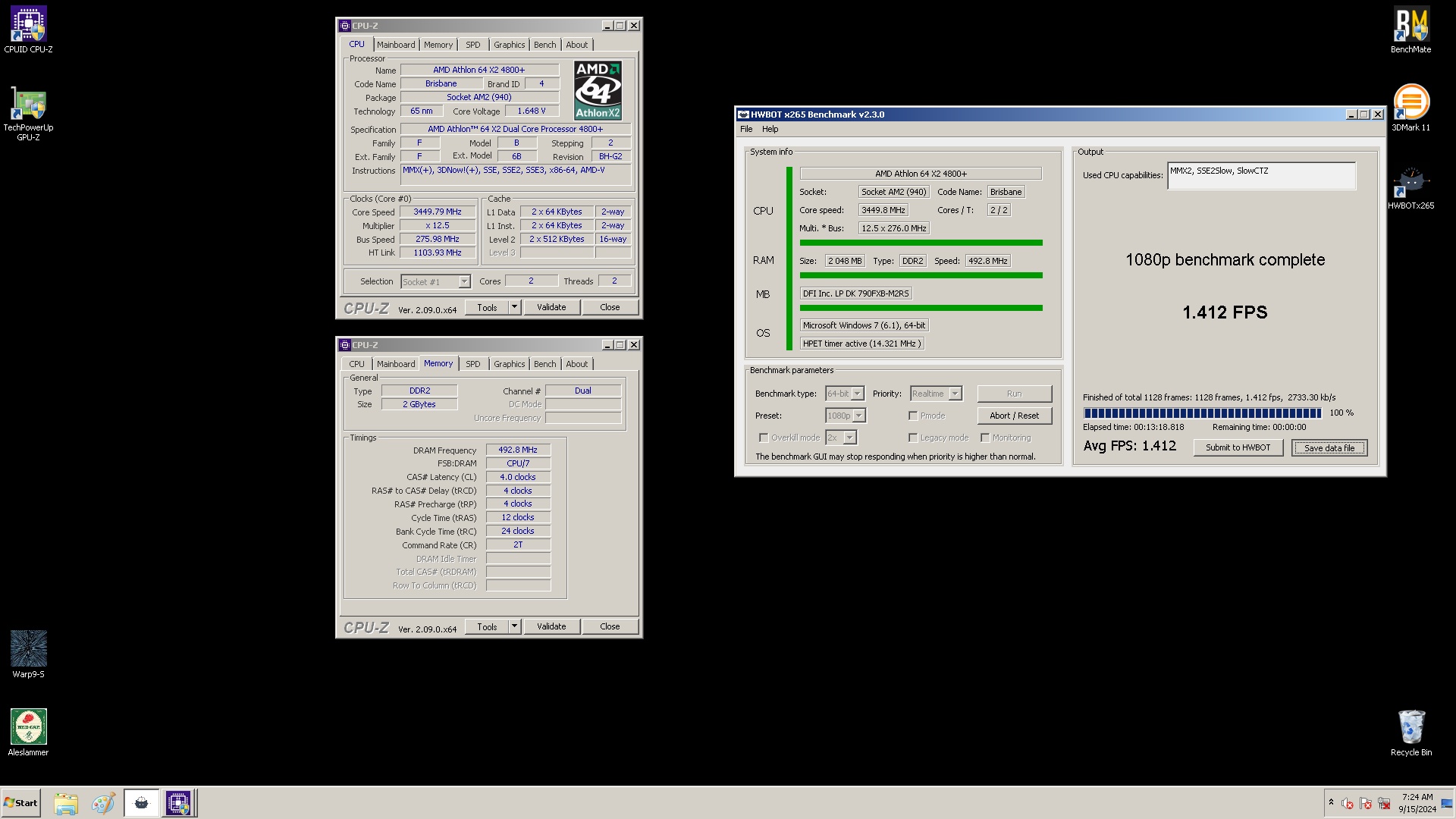Click the AMD Athlon X2 logo in CPU-Z

point(598,90)
